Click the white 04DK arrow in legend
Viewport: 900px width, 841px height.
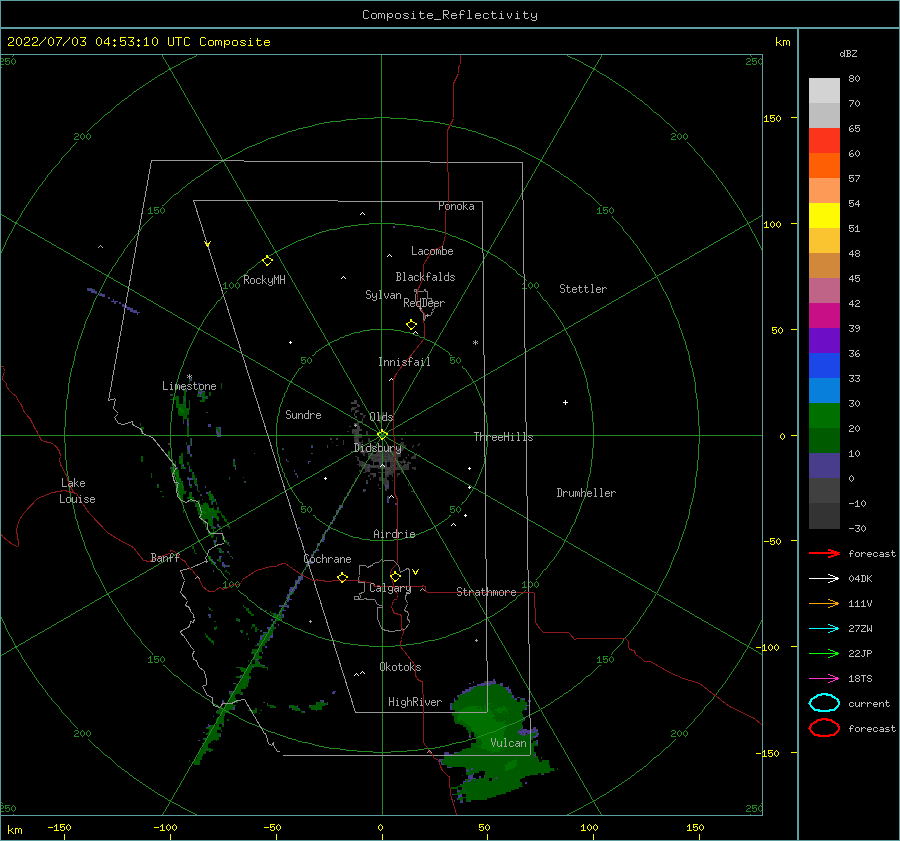click(824, 578)
